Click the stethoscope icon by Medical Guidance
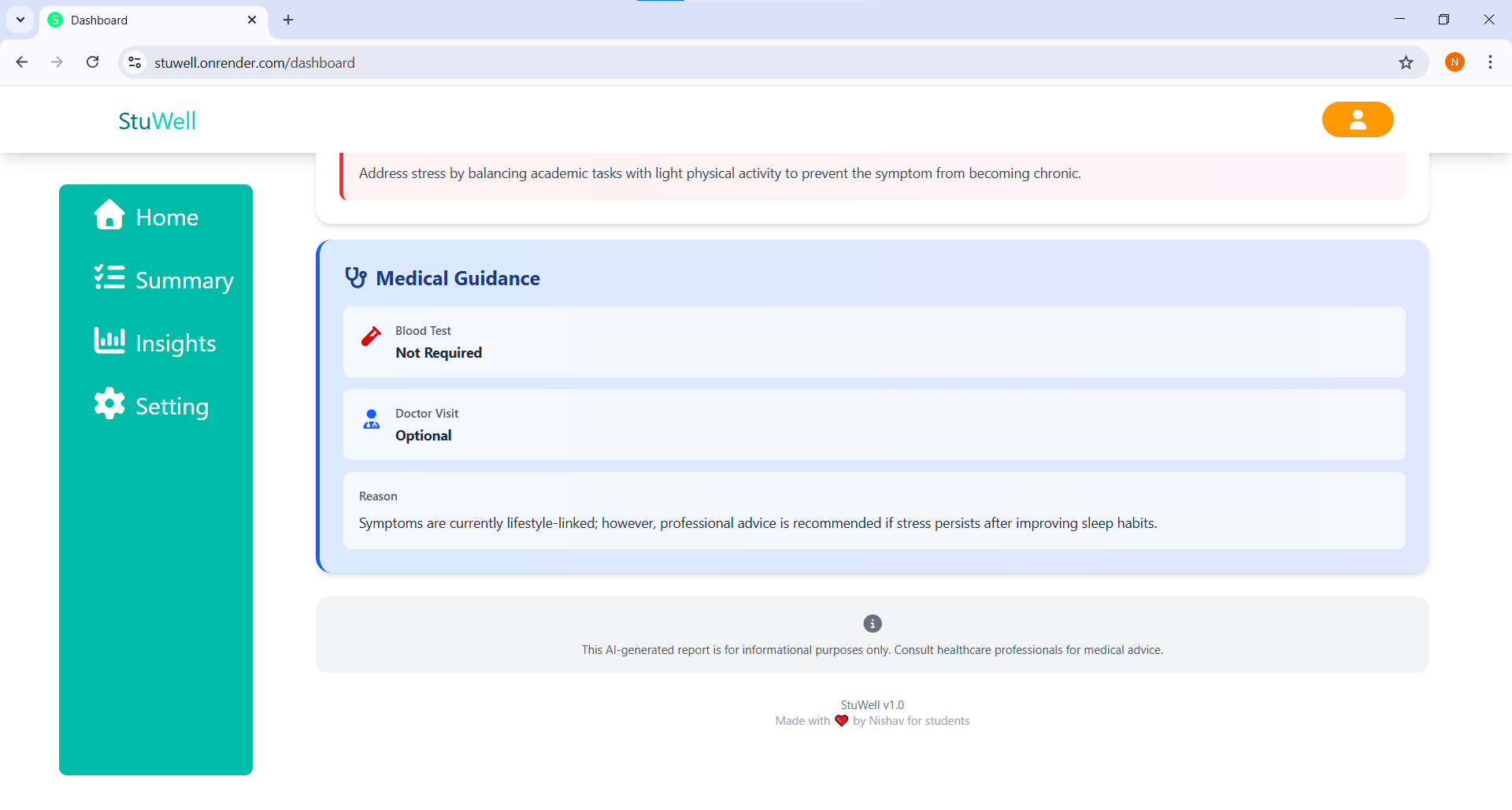This screenshot has height=810, width=1512. pyautogui.click(x=356, y=277)
